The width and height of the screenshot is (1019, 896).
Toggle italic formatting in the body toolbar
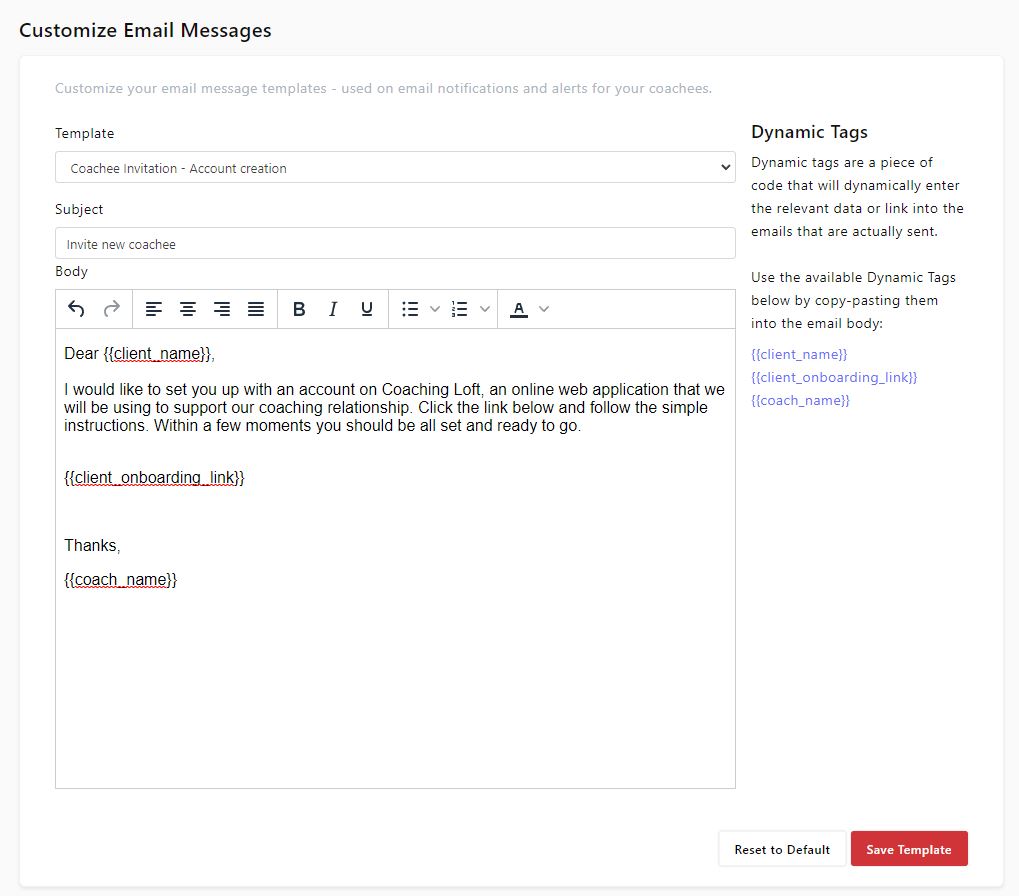tap(332, 308)
